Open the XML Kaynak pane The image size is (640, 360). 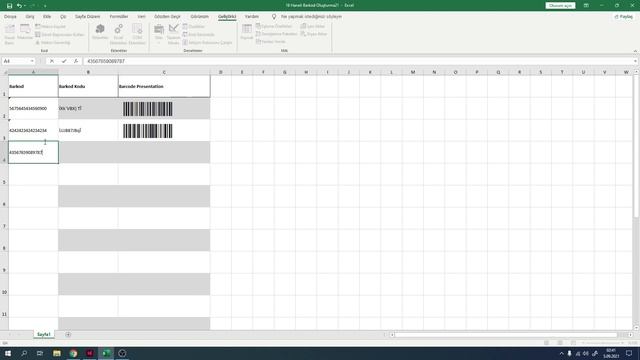[247, 32]
